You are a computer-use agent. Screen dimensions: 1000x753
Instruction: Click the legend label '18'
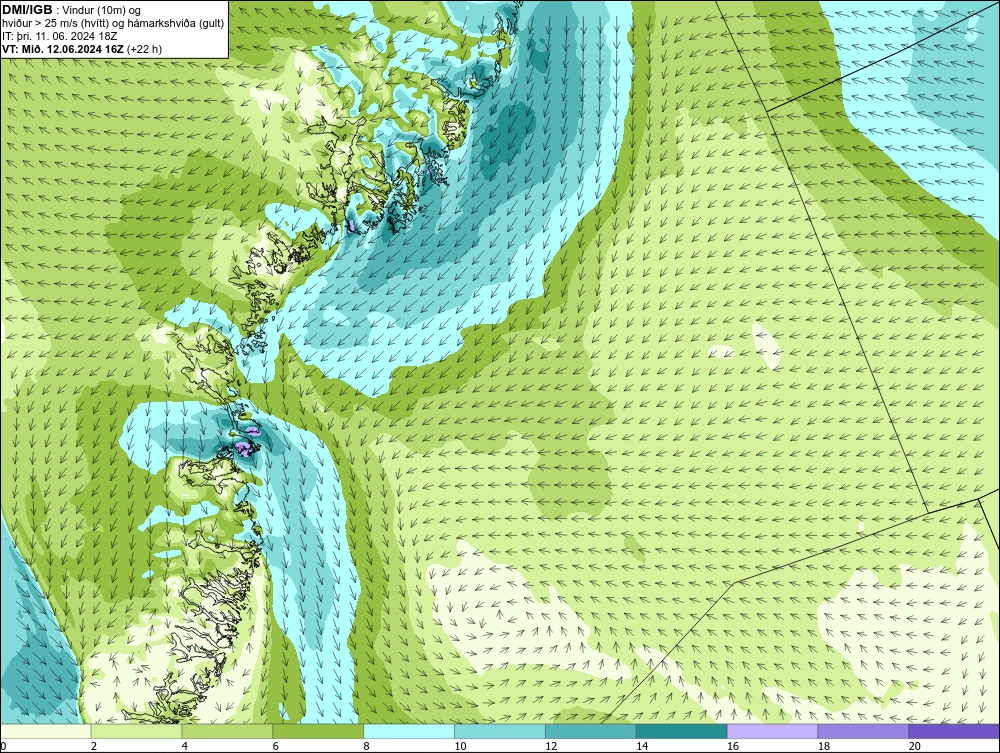point(824,746)
